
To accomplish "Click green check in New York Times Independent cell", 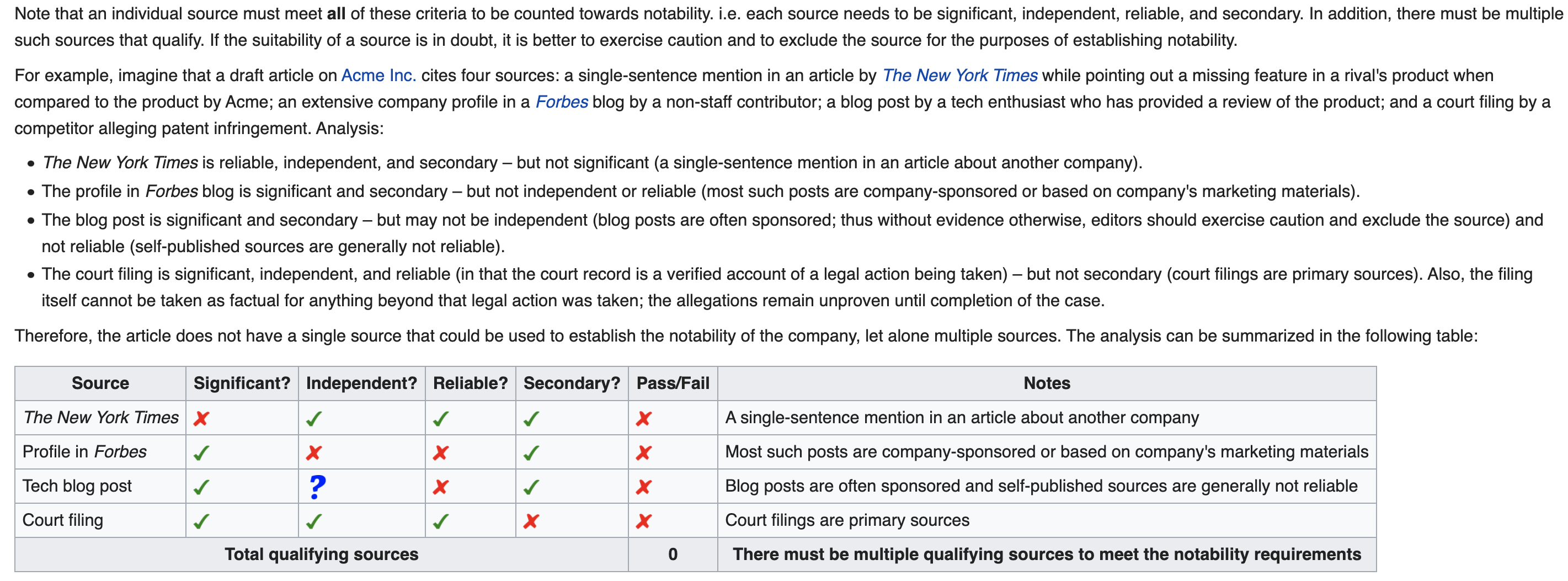I will tap(313, 418).
